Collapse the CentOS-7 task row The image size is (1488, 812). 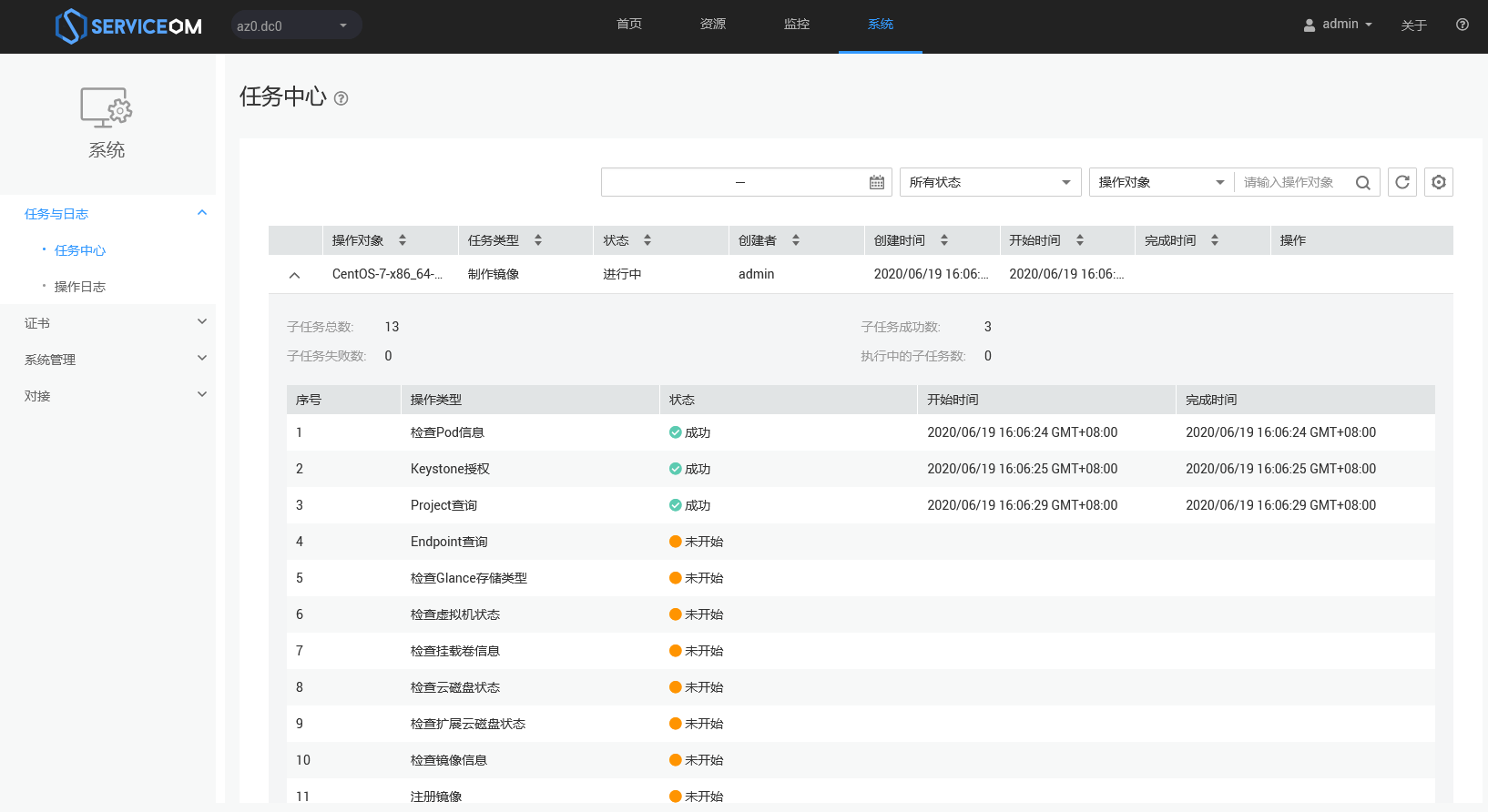294,275
